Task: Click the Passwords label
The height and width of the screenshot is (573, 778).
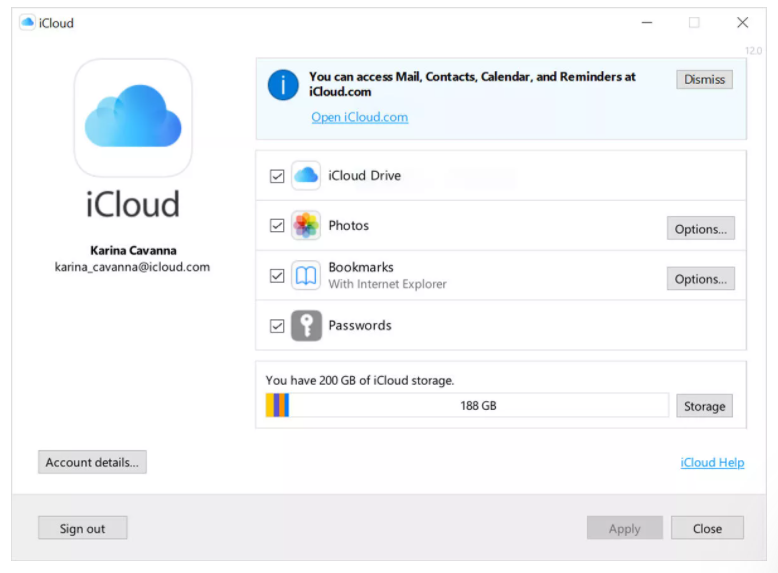Action: (x=360, y=325)
